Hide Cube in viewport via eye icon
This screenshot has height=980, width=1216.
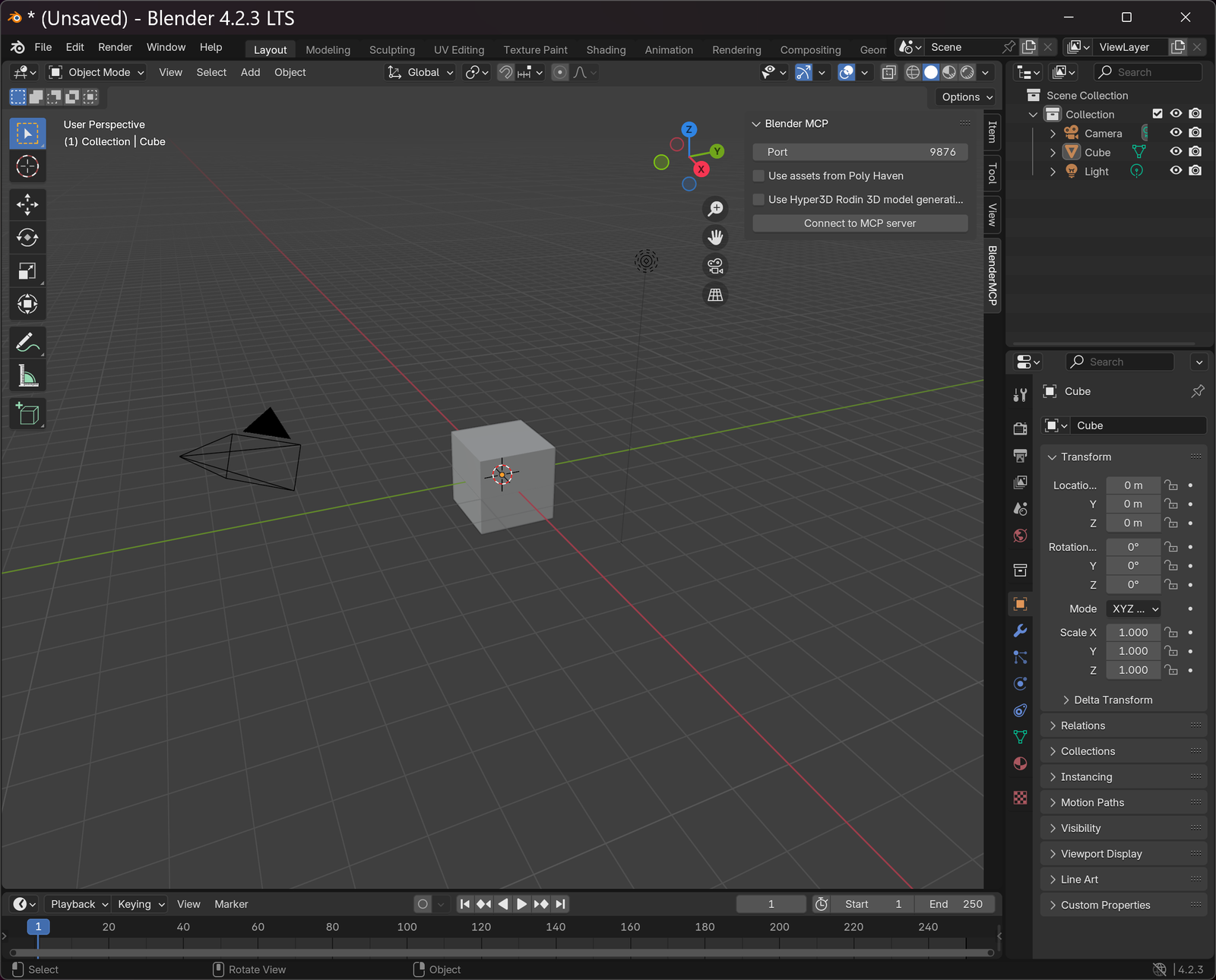point(1176,152)
